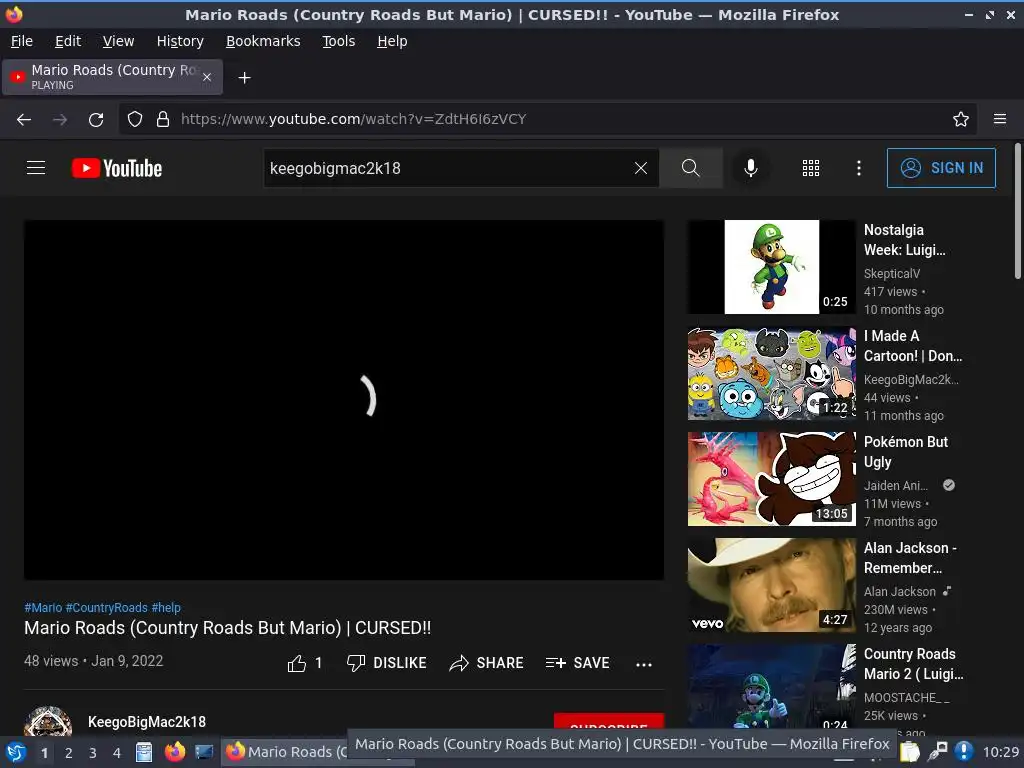The image size is (1024, 768).
Task: Open Nostalgia Week Luigi thumbnail
Action: 771,267
